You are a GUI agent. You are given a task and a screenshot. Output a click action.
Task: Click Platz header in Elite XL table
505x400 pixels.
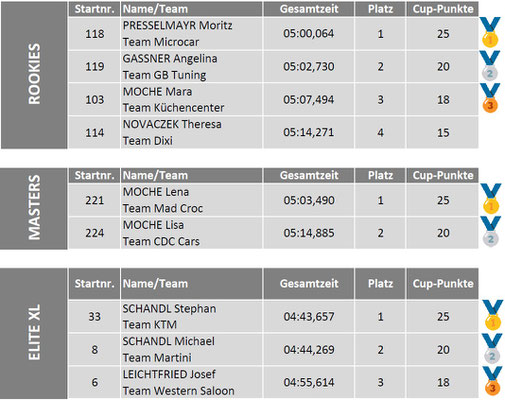[380, 284]
